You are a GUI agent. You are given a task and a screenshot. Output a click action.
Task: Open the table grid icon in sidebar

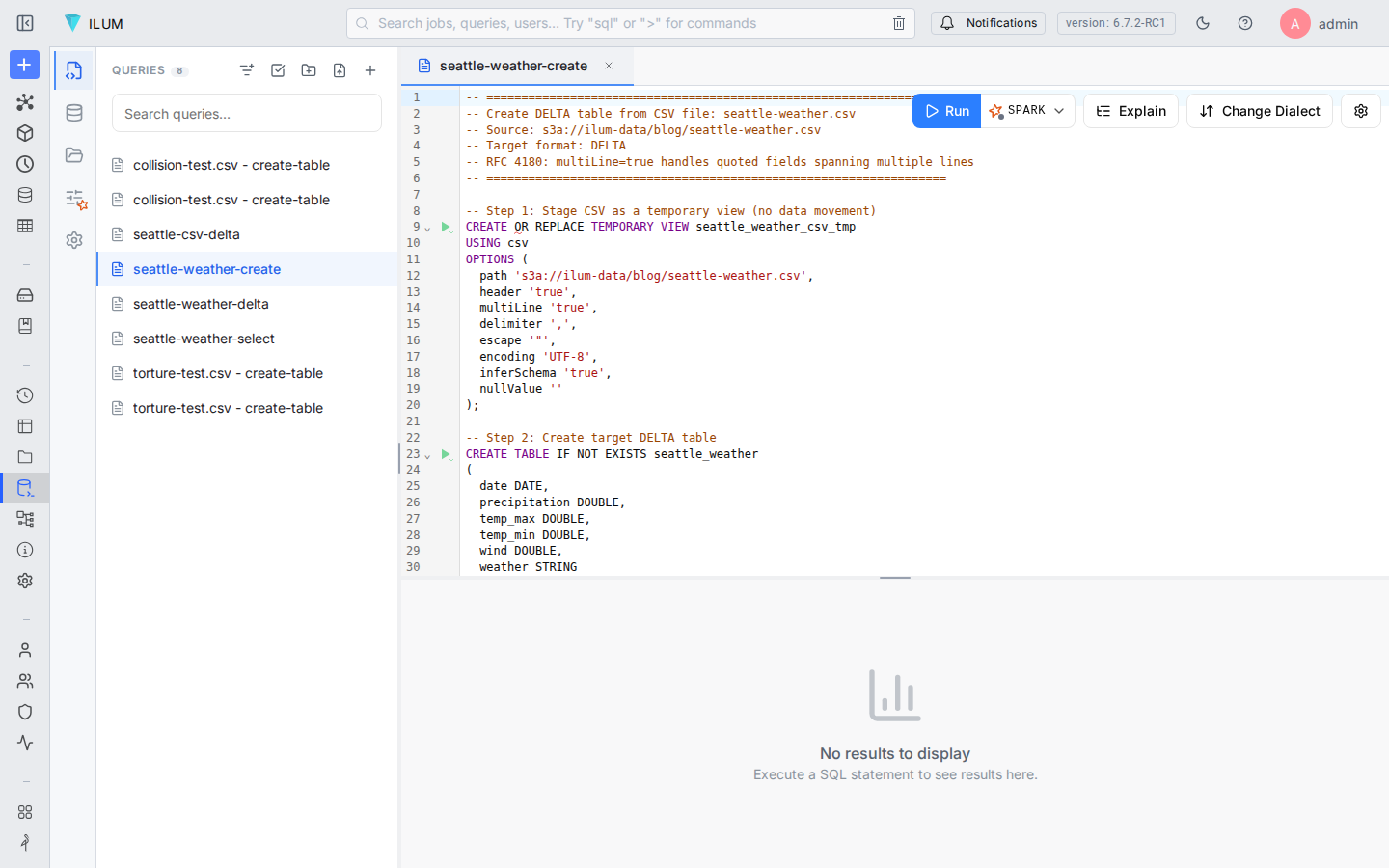(25, 226)
